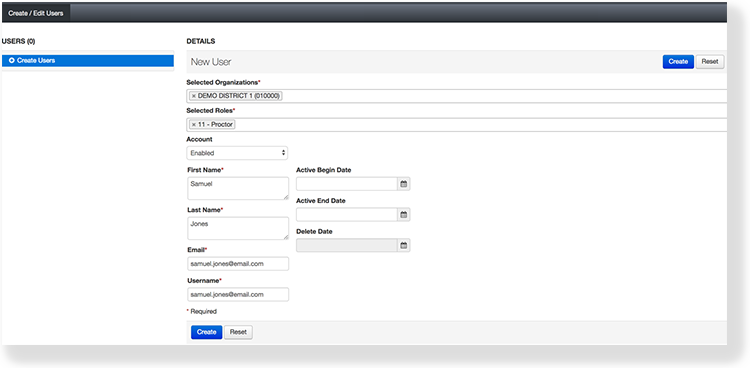Click into the Username input field
This screenshot has width=750, height=368.
tap(238, 294)
